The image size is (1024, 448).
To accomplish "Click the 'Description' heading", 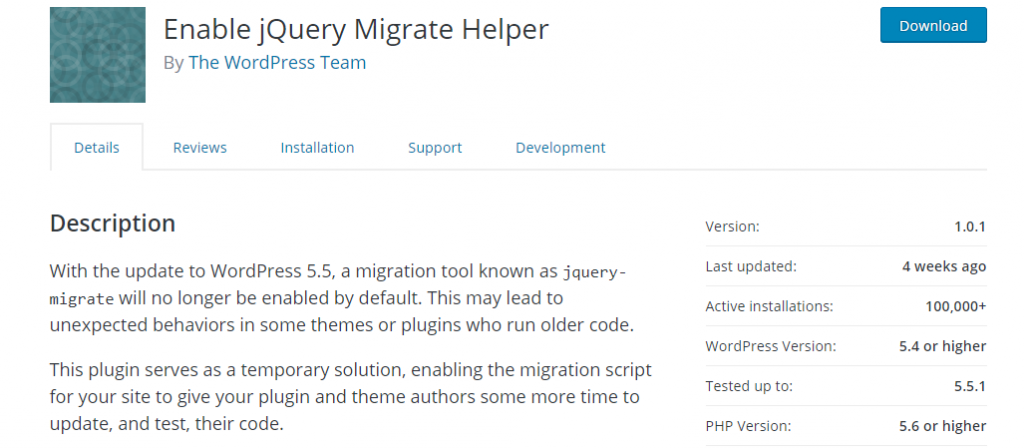I will 112,223.
